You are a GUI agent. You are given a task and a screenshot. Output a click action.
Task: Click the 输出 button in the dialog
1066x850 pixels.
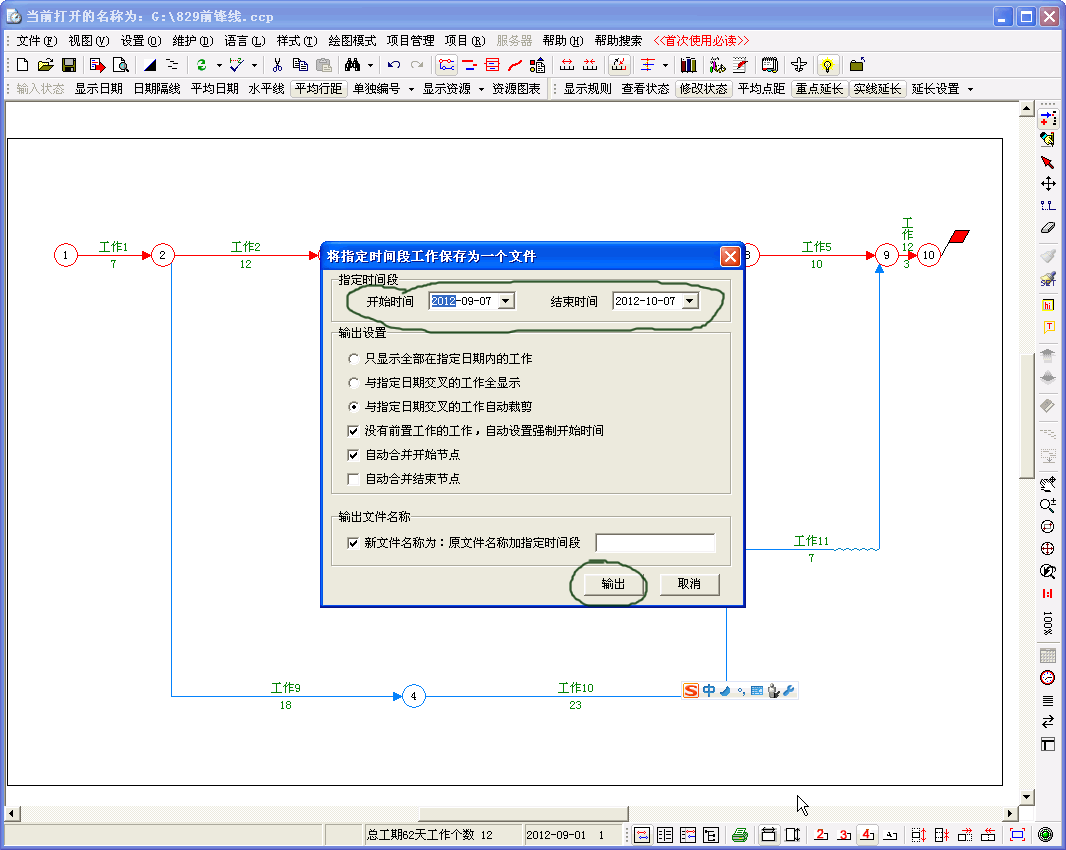(x=613, y=584)
